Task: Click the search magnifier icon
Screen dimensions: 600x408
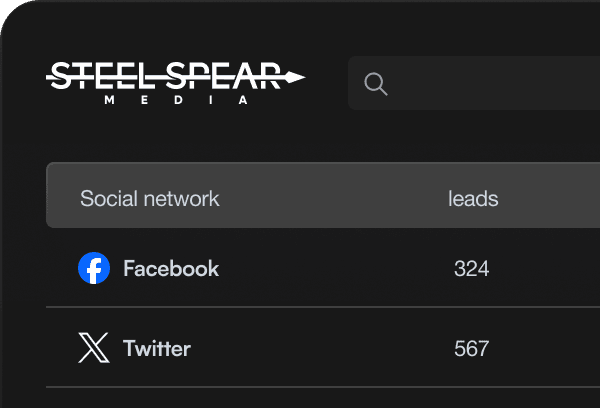Action: click(376, 84)
